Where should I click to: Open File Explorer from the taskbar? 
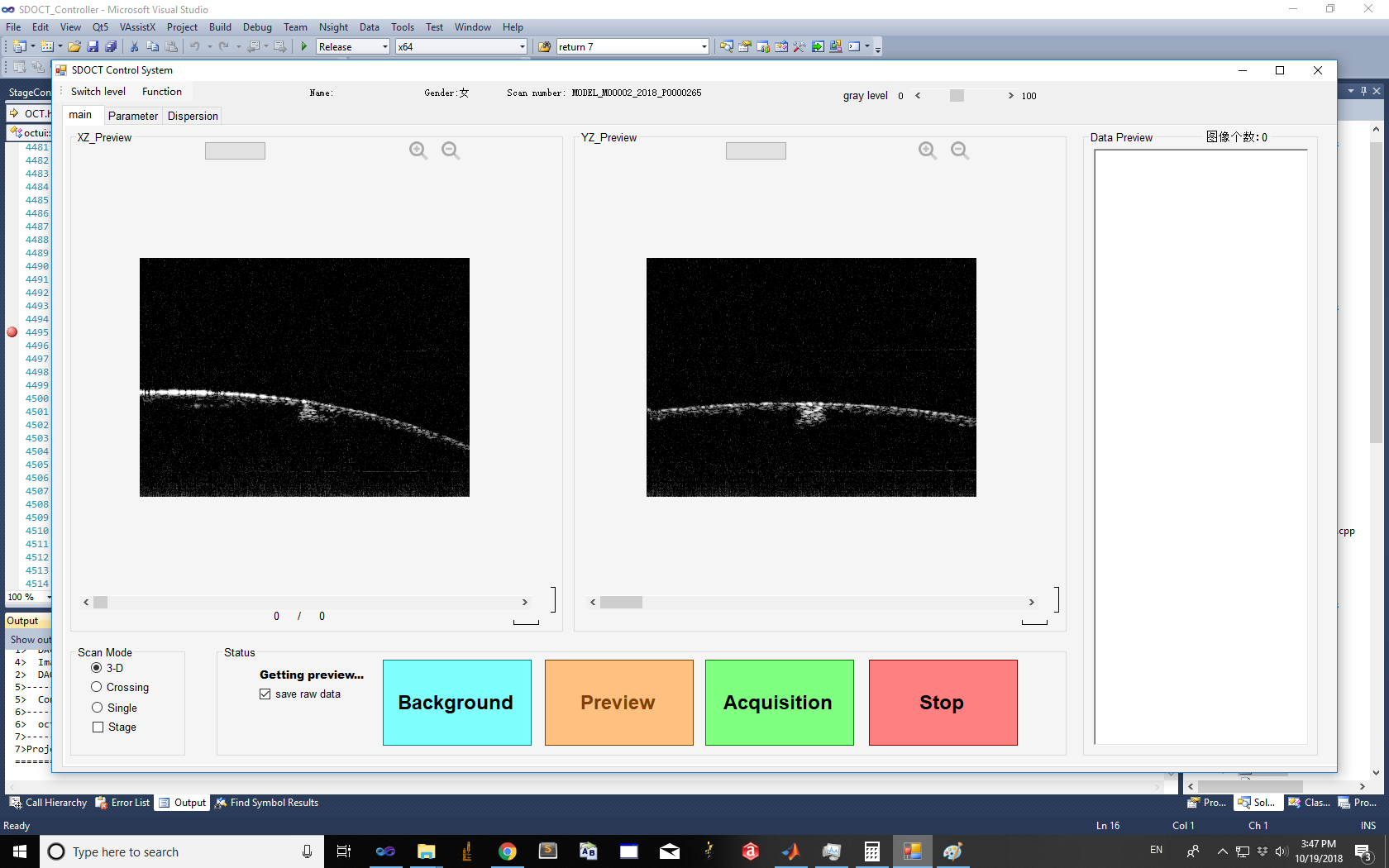tap(427, 851)
